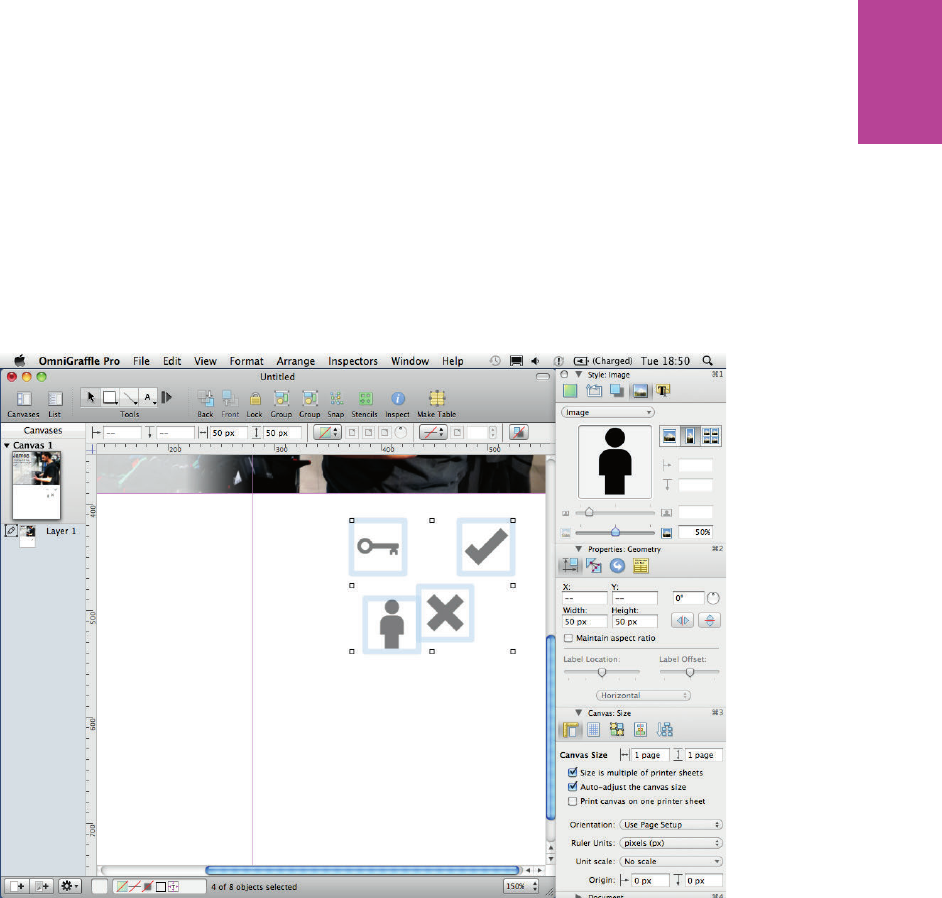Open the fill style popup in toolbar

pyautogui.click(x=327, y=432)
